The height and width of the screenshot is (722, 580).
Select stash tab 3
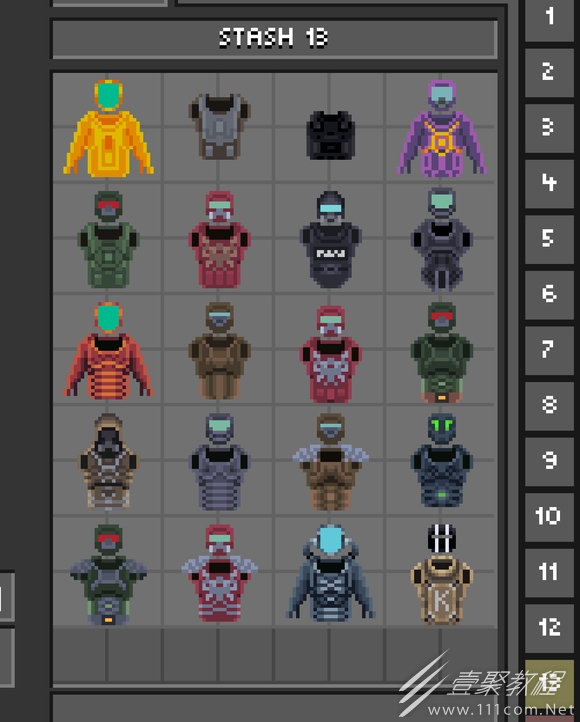(x=549, y=128)
